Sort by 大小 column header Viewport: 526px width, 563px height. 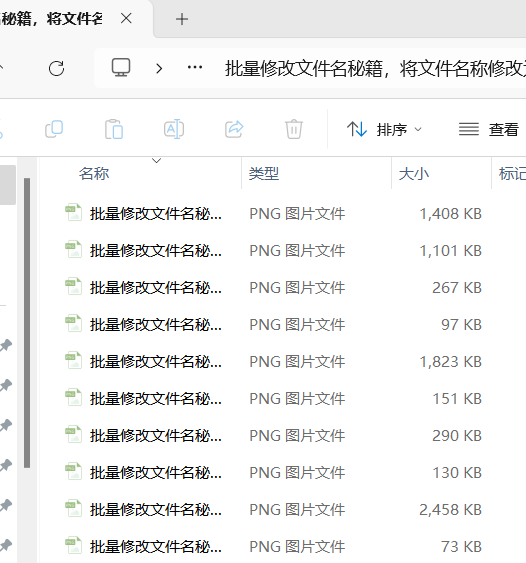point(414,174)
